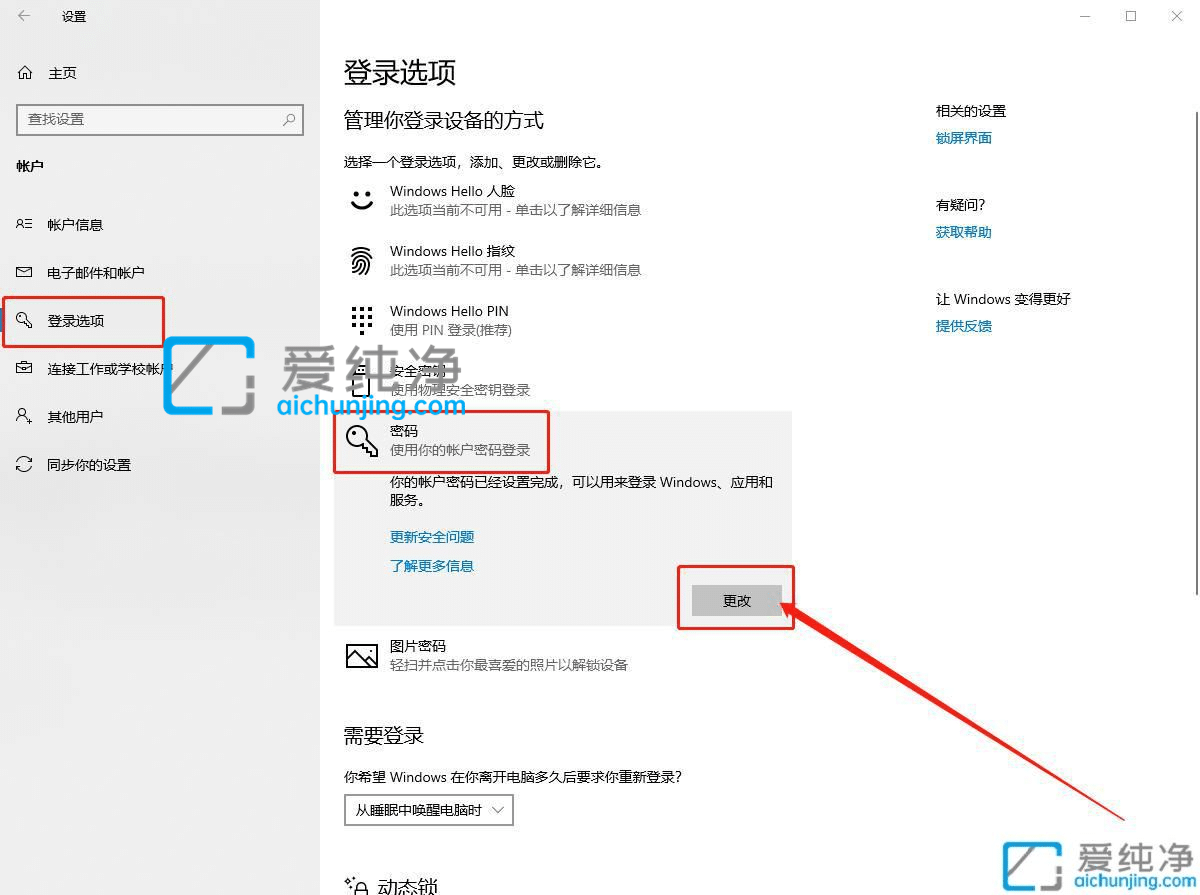Click the 同步你的设置 sync icon
The image size is (1200, 895).
[25, 464]
